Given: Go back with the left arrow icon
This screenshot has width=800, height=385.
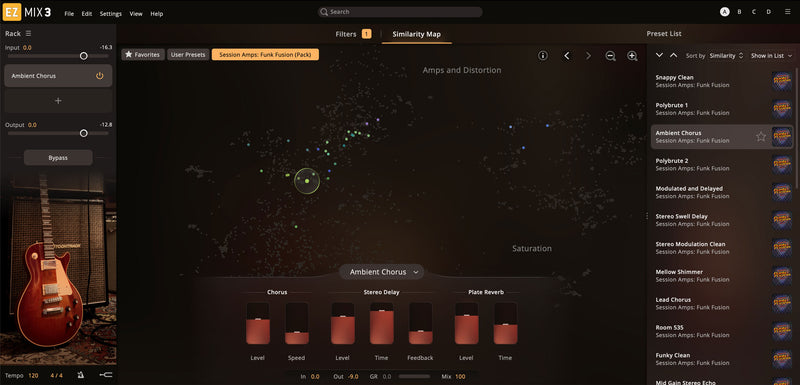Looking at the screenshot, I should (x=566, y=56).
